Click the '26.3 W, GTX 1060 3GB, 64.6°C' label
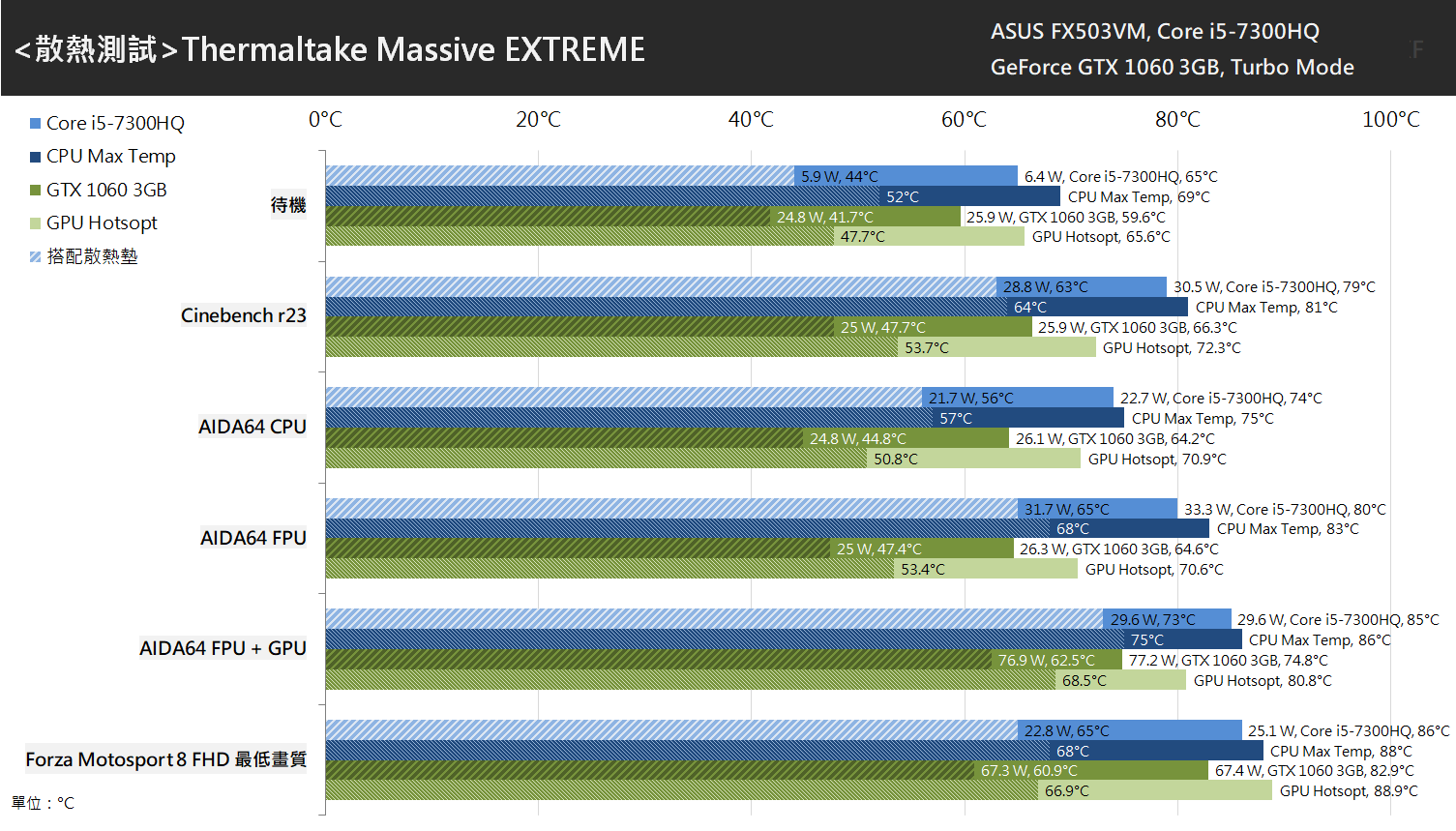Image resolution: width=1456 pixels, height=831 pixels. [1119, 549]
